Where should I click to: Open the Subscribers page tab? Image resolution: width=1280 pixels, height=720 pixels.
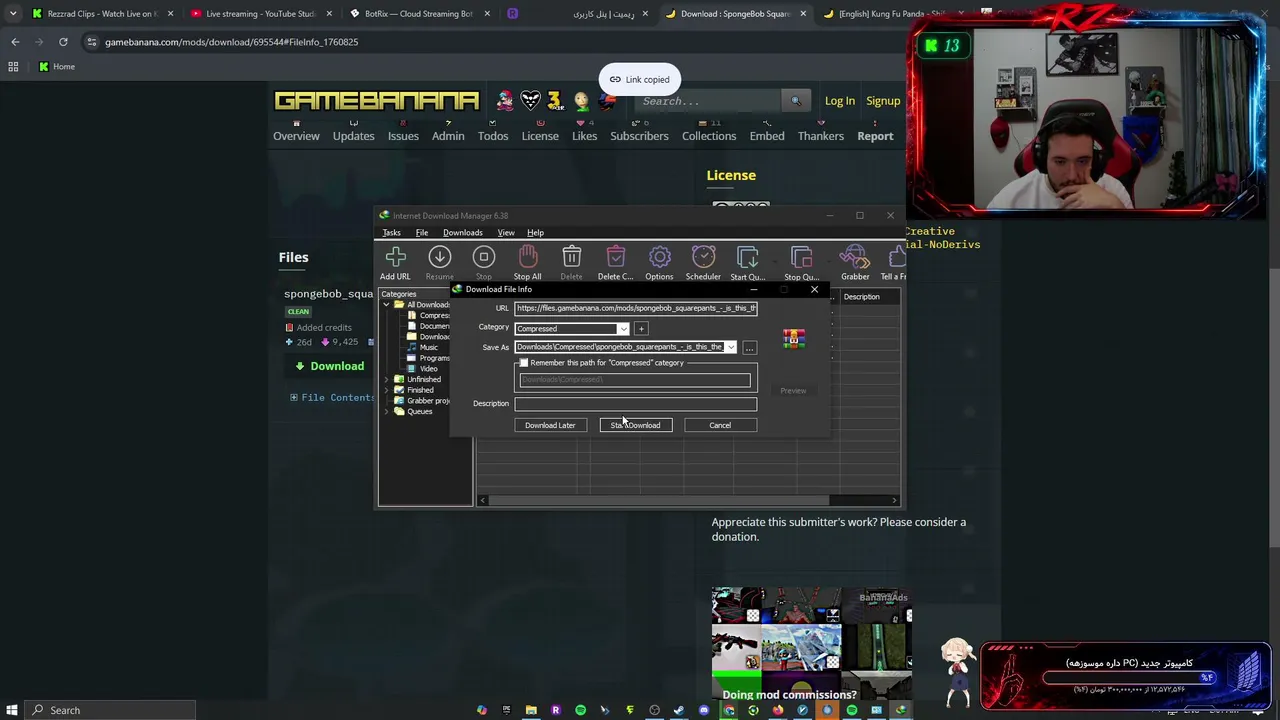pos(639,136)
